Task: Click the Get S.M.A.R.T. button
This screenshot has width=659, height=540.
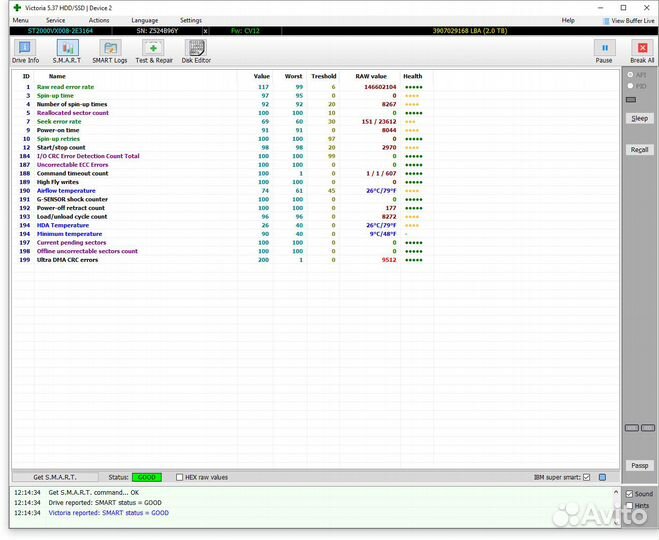Action: click(55, 477)
